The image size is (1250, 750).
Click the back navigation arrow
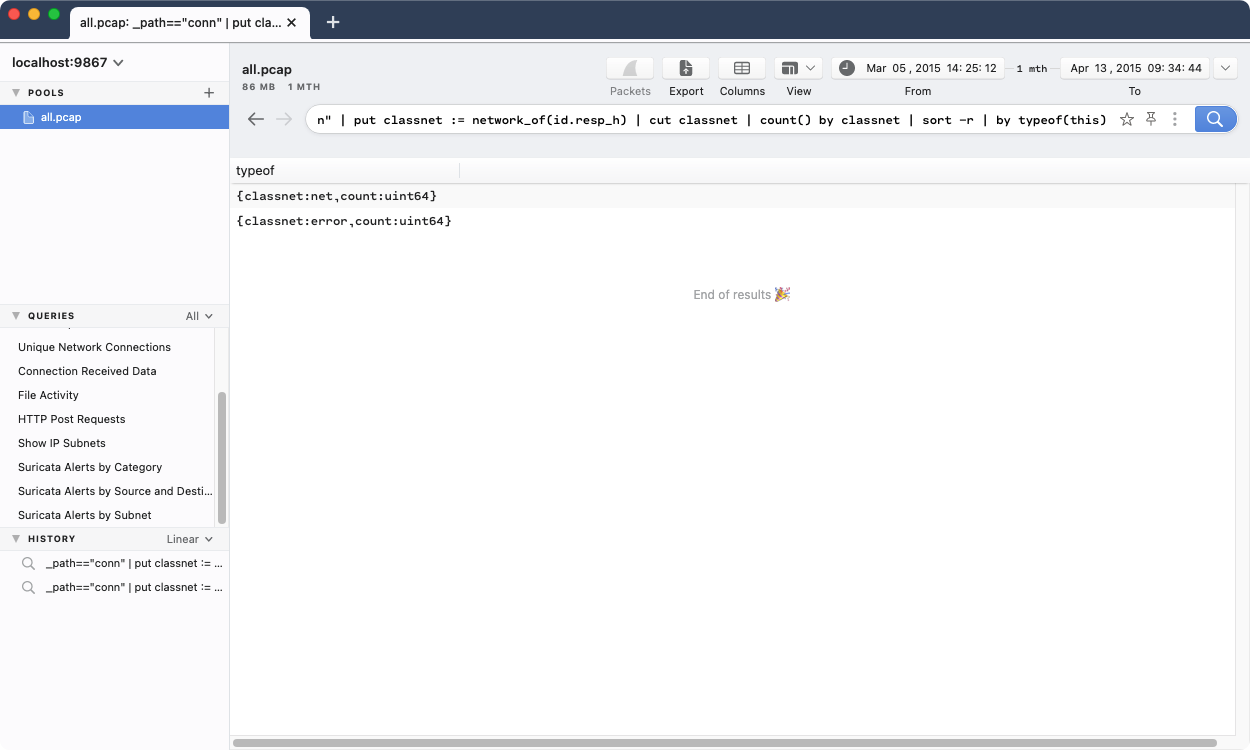(256, 119)
